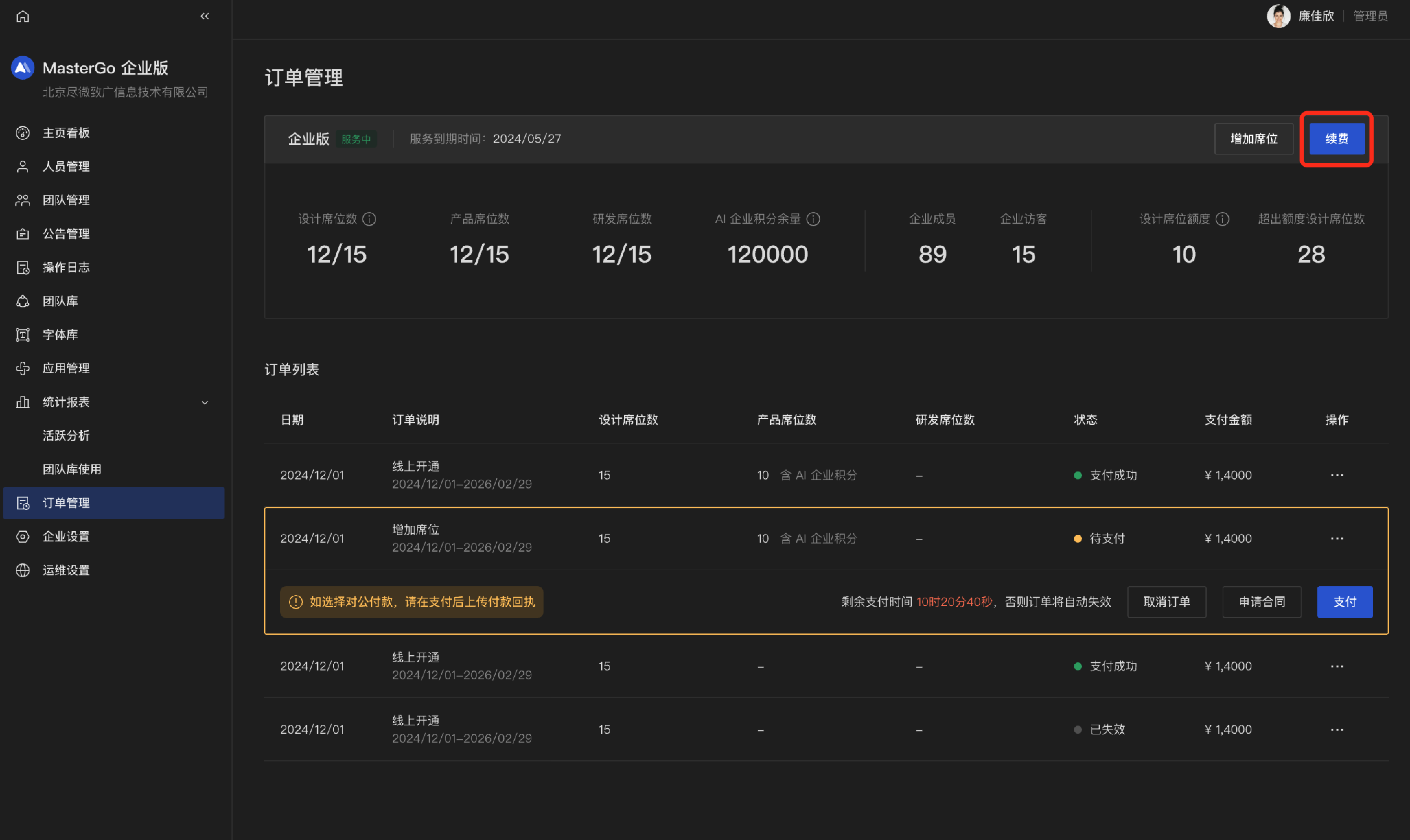Click the 主页看板 dashboard icon

[23, 133]
